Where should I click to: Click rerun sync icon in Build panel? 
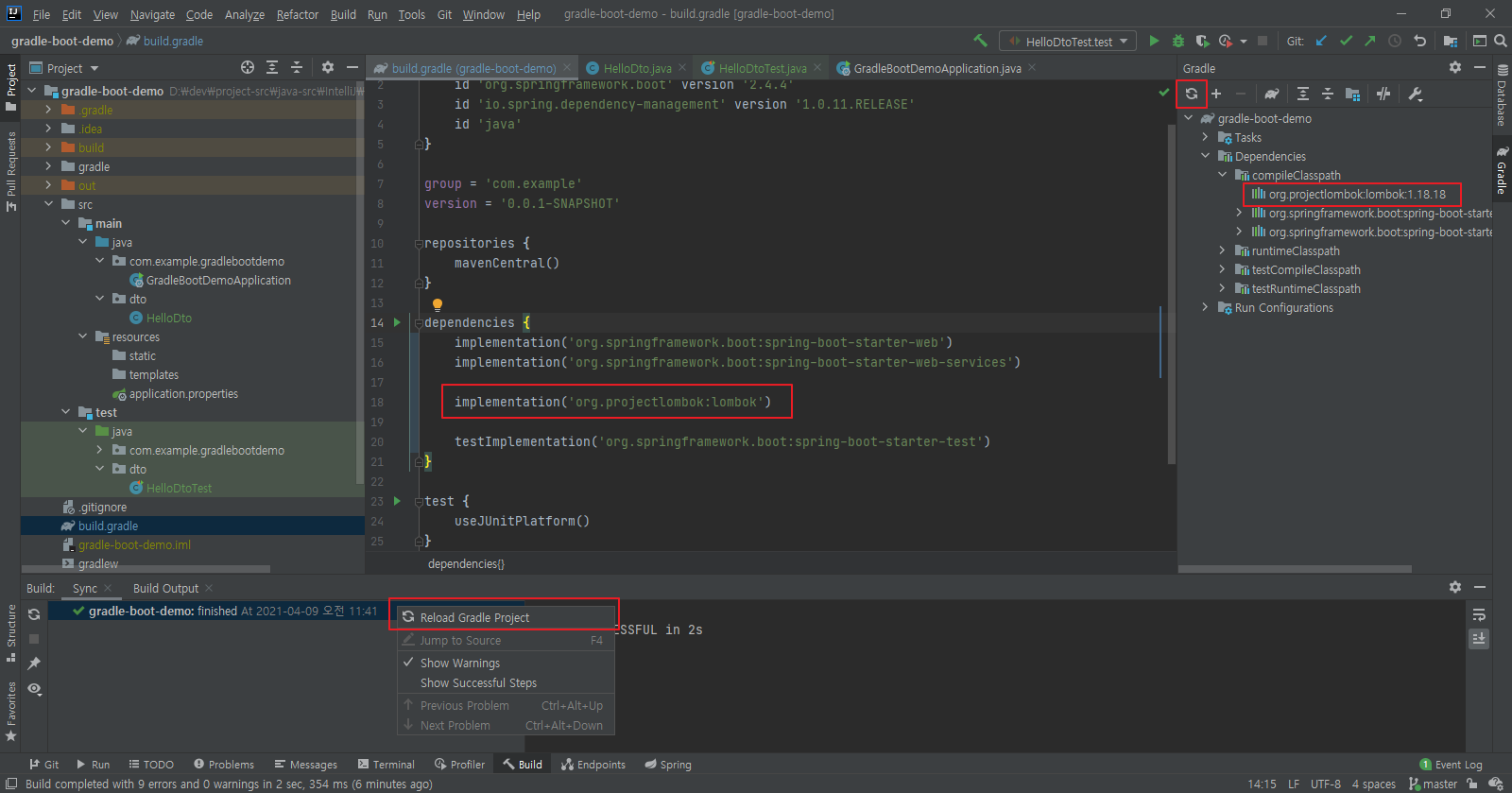click(x=34, y=614)
